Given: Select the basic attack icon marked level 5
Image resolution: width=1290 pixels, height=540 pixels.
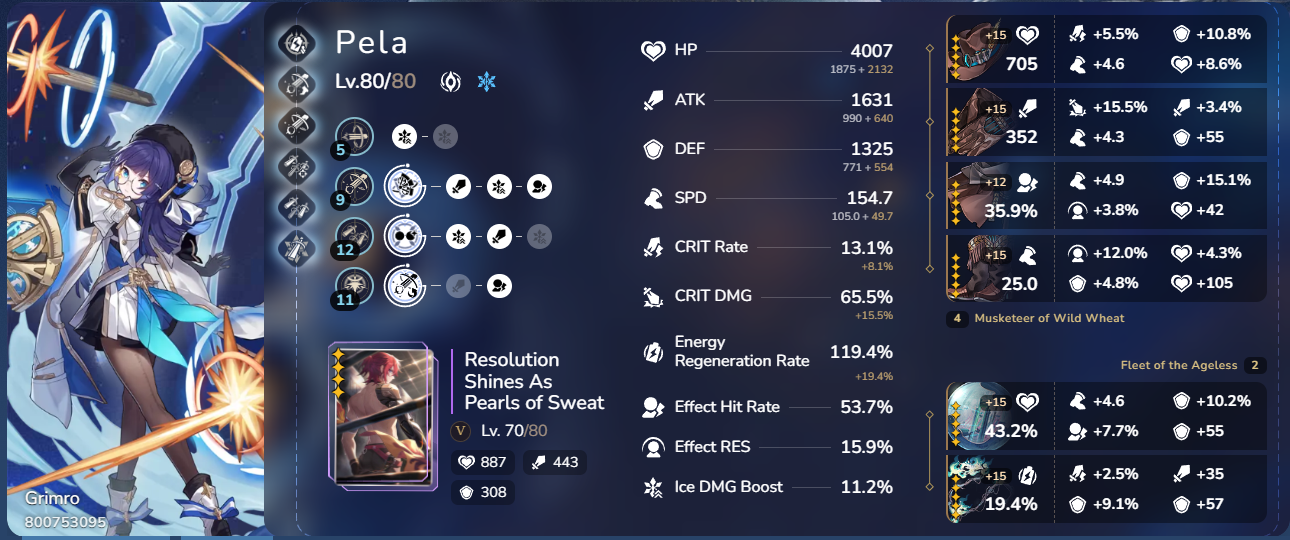Looking at the screenshot, I should pos(356,135).
